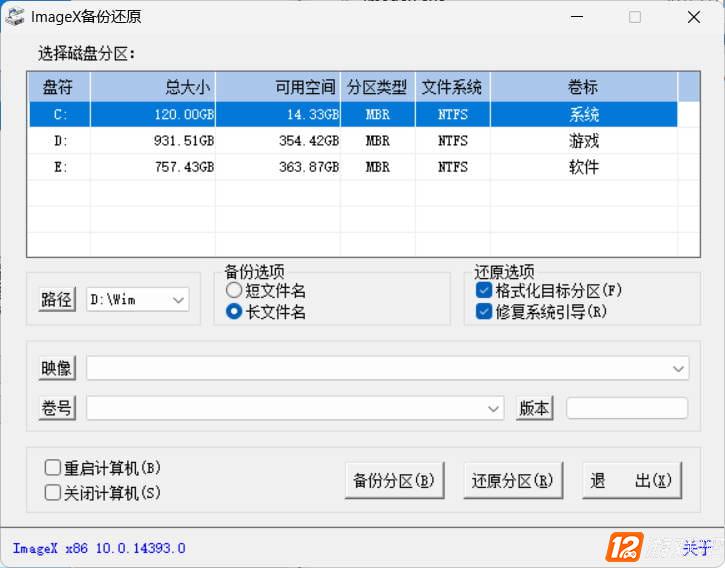725x568 pixels.
Task: Click the 系统 volume label cell
Action: tap(584, 114)
